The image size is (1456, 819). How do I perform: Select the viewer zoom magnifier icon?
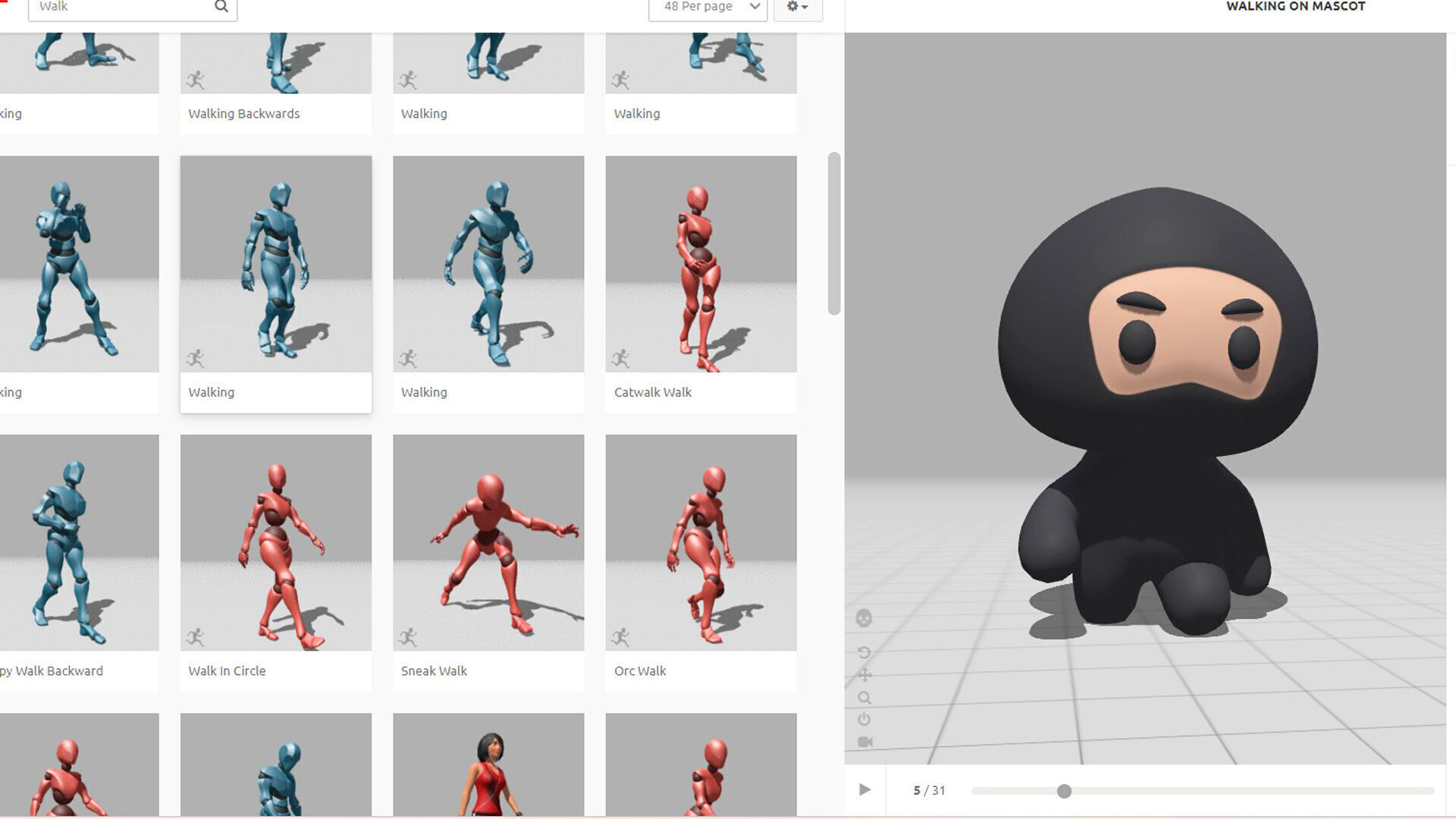tap(864, 698)
